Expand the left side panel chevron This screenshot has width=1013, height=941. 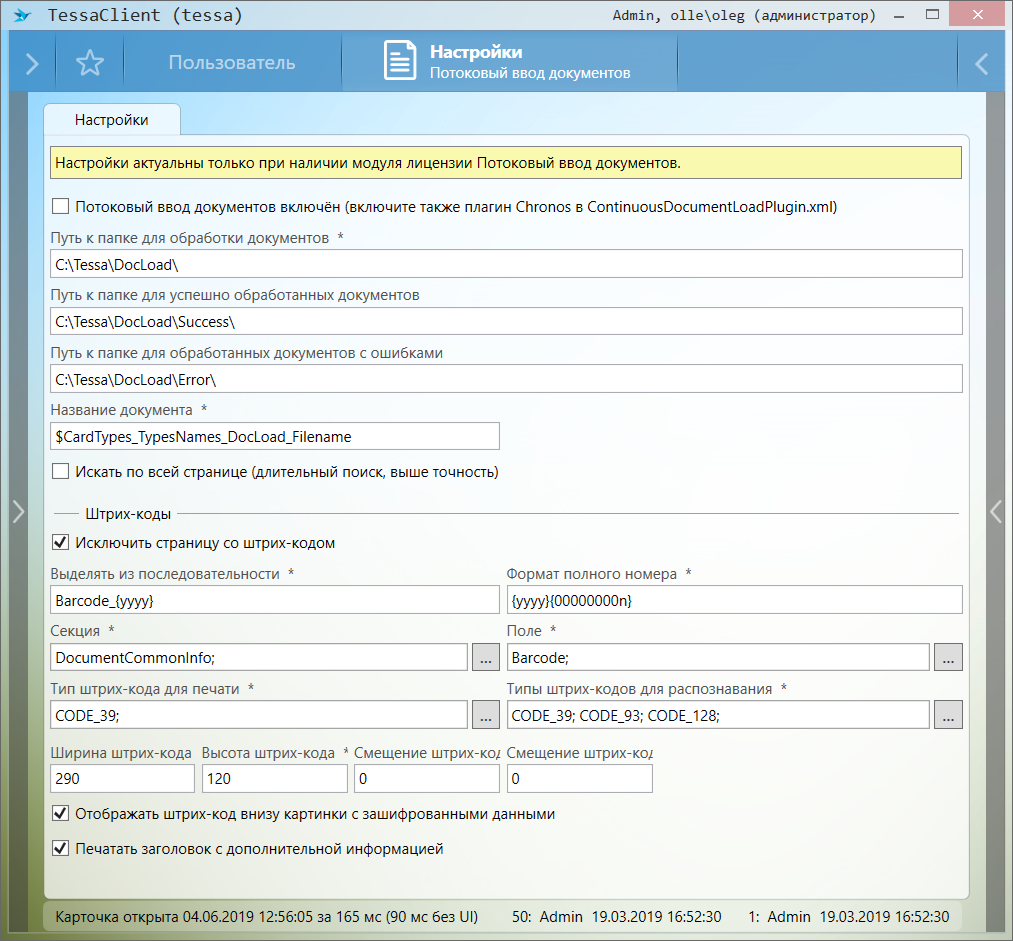17,511
